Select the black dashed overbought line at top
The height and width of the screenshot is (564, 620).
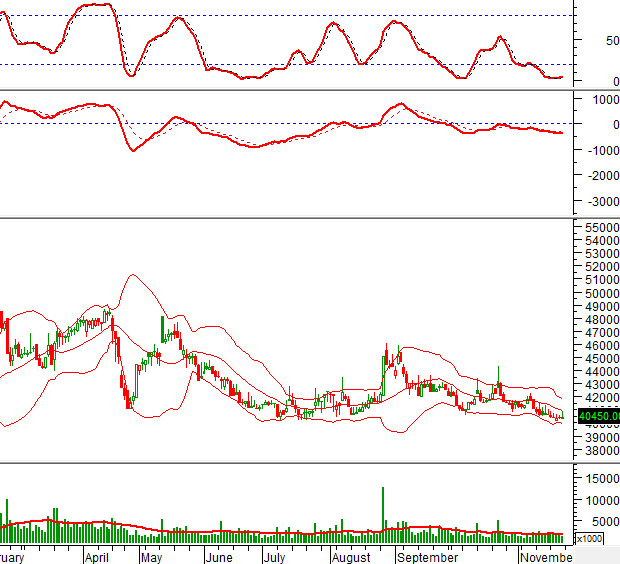300,16
